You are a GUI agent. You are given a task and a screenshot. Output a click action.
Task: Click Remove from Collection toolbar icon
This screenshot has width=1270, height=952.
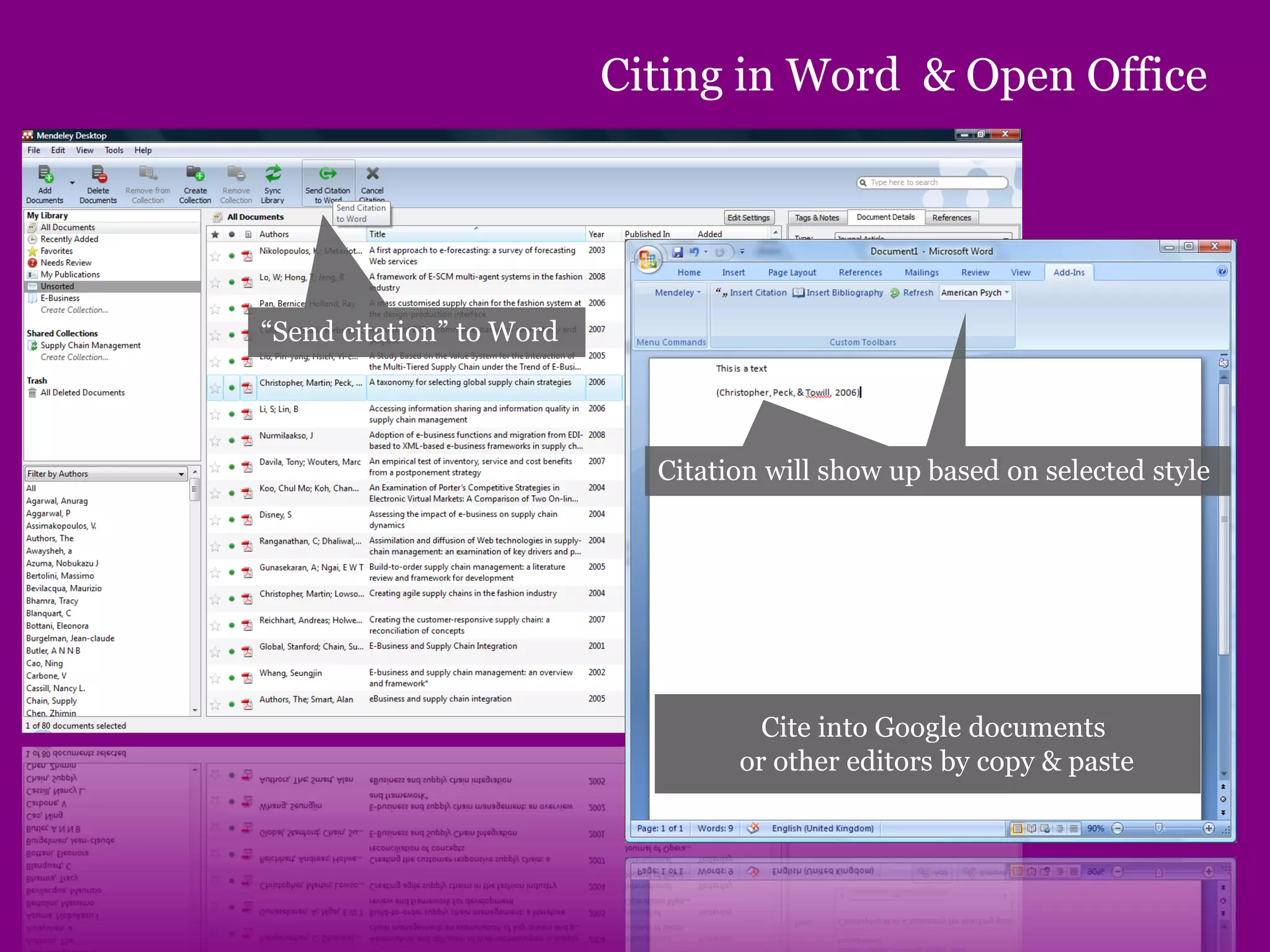coord(148,174)
